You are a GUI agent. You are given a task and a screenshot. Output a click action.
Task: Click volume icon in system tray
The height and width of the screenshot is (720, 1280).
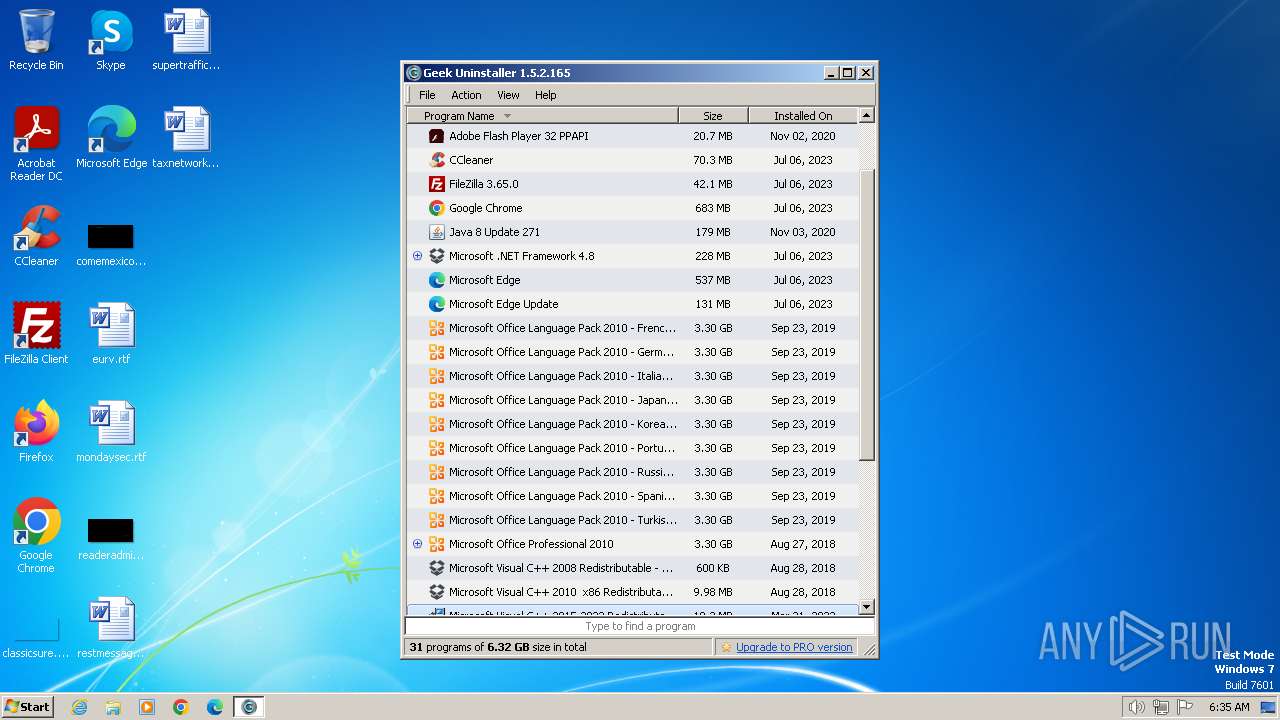click(x=1136, y=707)
